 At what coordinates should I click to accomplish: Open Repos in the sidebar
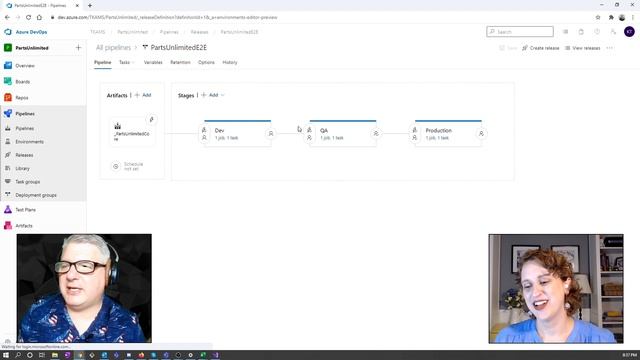pos(22,98)
